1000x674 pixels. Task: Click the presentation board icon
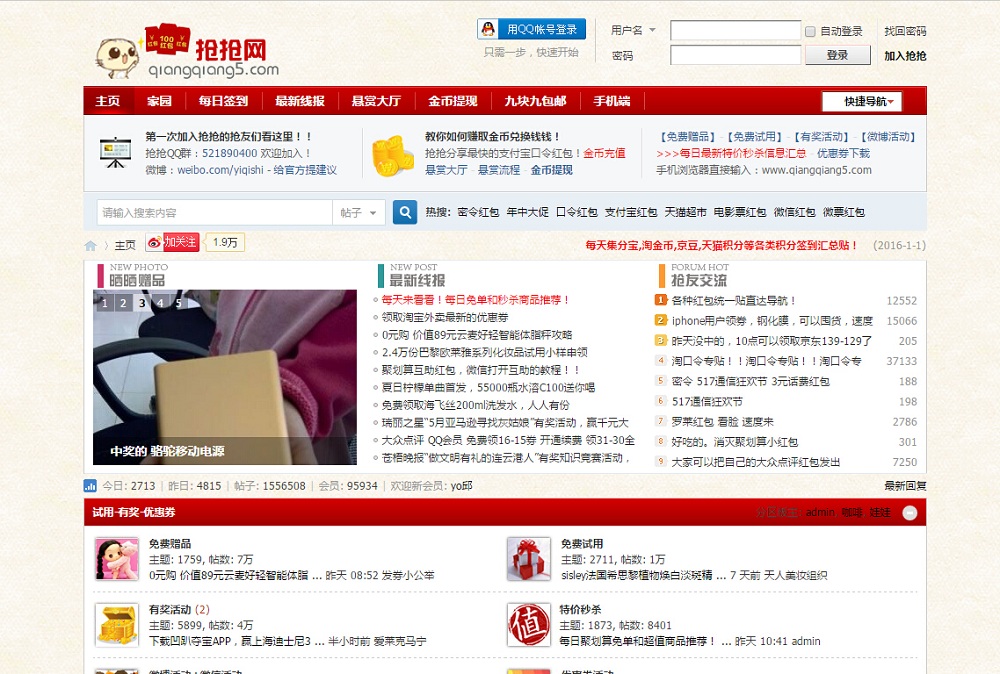(115, 153)
